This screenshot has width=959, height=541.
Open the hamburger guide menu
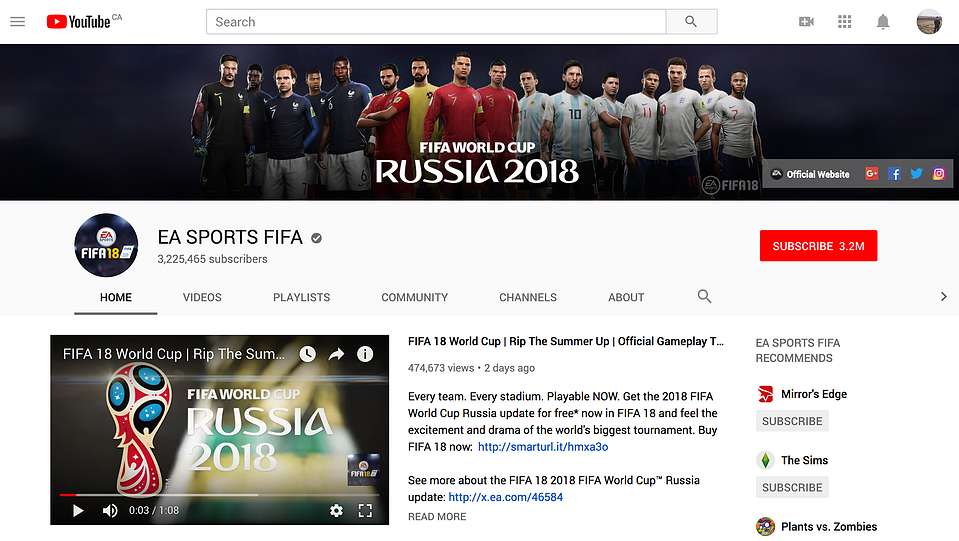pos(18,22)
